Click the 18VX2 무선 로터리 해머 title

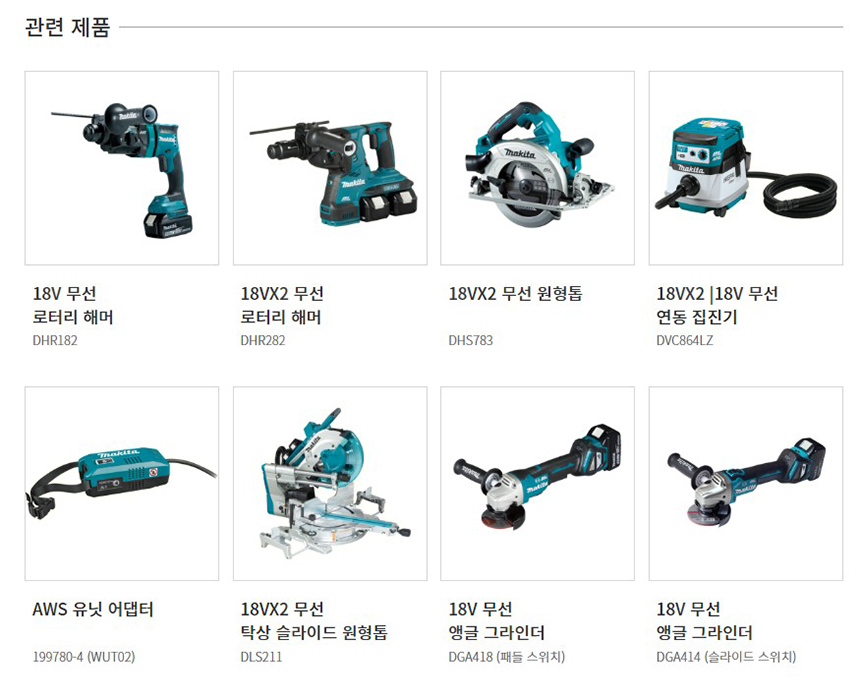coord(282,305)
